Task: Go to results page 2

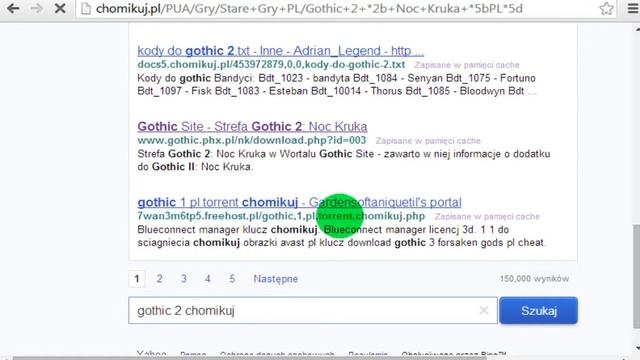Action: point(160,279)
